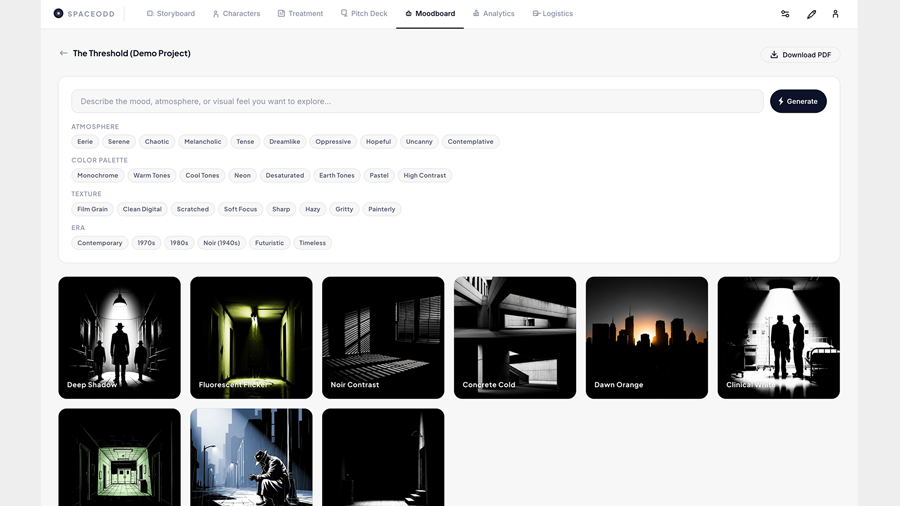Enable the Monochrome color palette tag
The width and height of the screenshot is (900, 506).
coord(98,176)
